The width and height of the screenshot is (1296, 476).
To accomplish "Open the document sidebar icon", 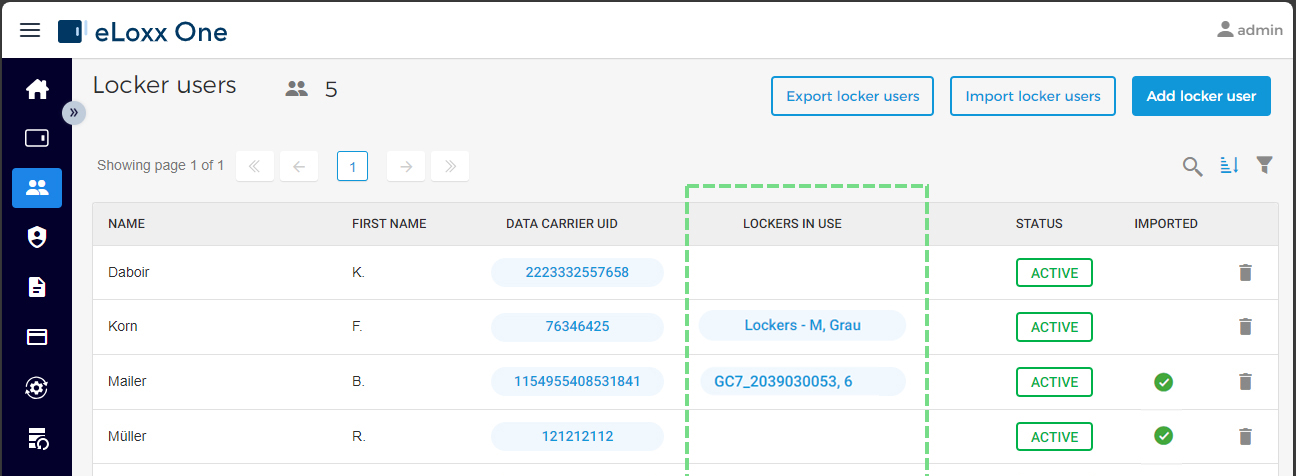I will click(x=37, y=287).
